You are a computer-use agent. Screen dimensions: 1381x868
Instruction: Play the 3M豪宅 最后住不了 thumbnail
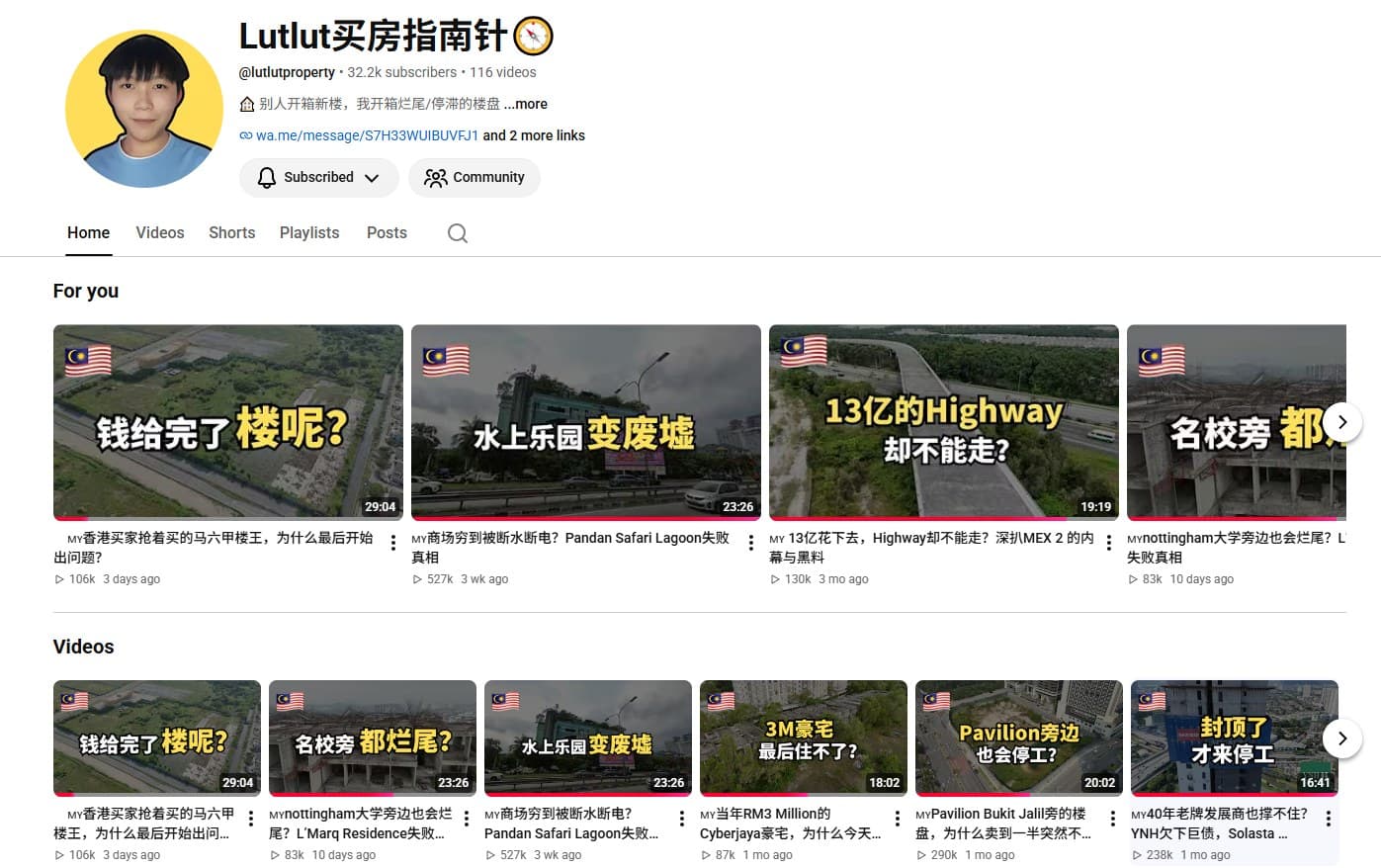804,738
